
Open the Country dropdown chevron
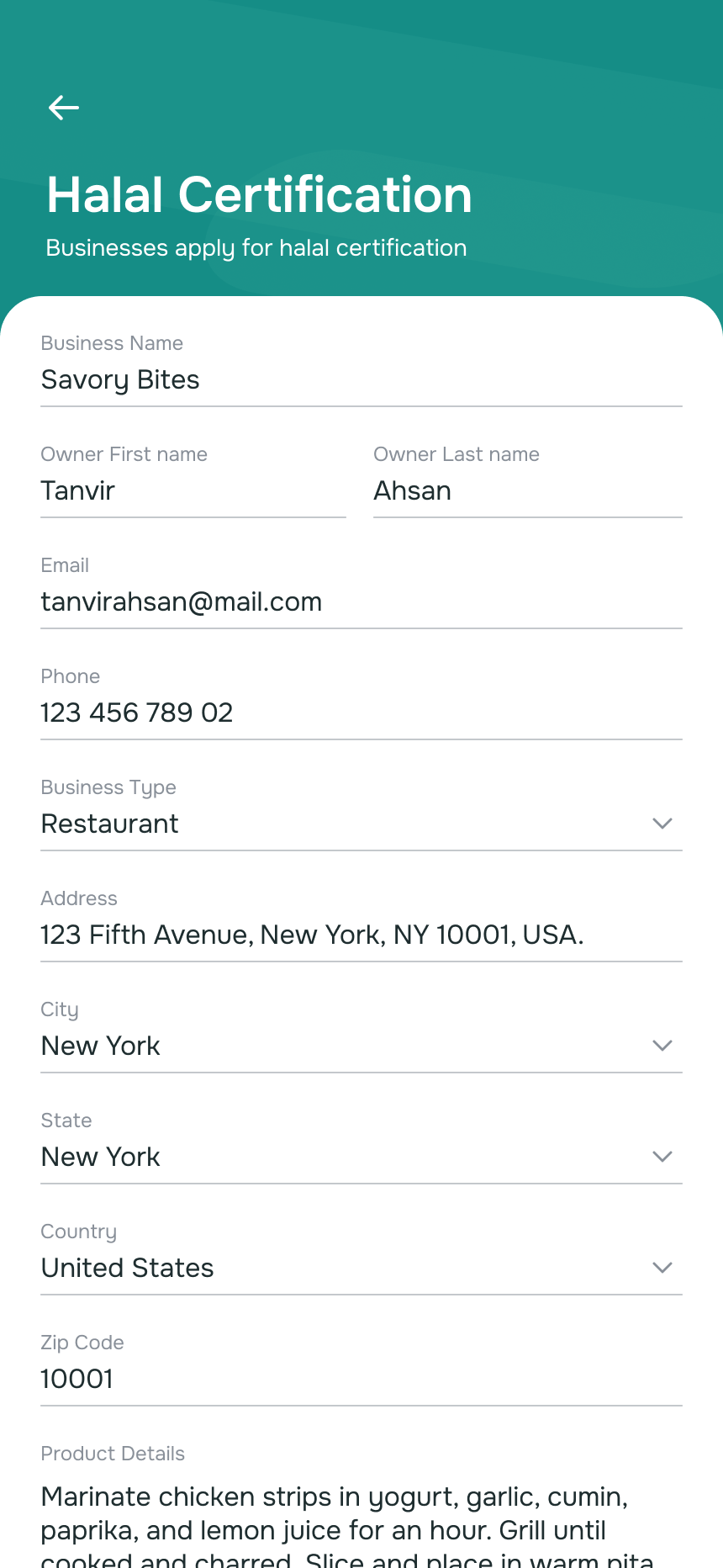(x=662, y=1268)
